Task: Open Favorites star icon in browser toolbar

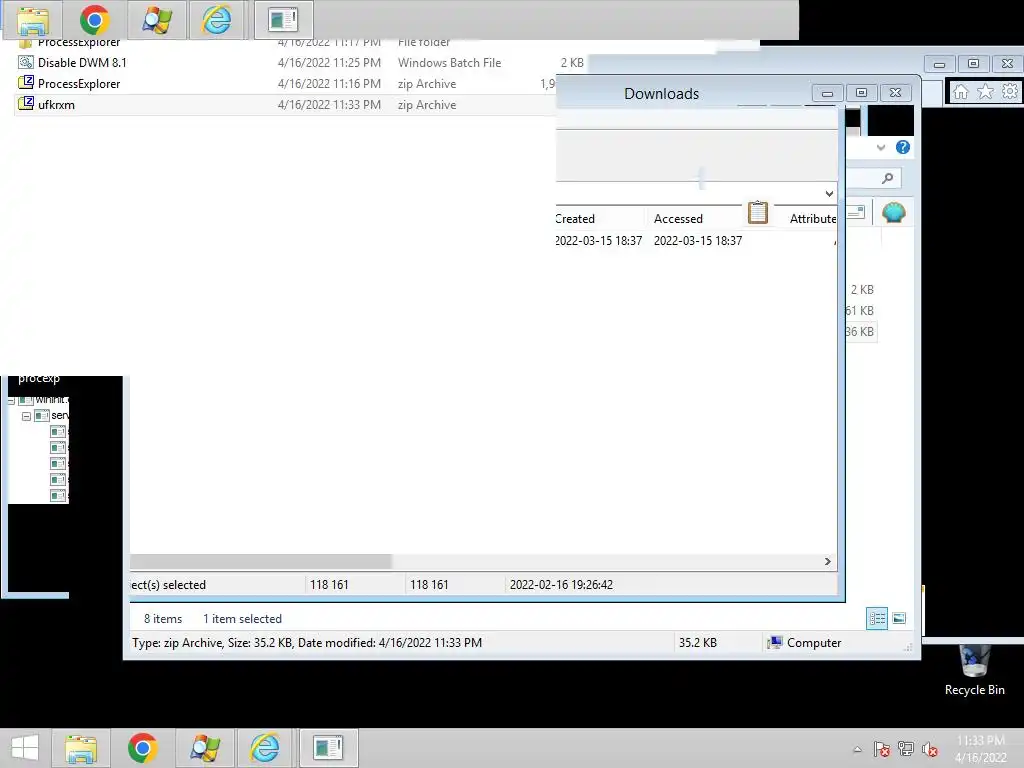Action: (x=985, y=91)
